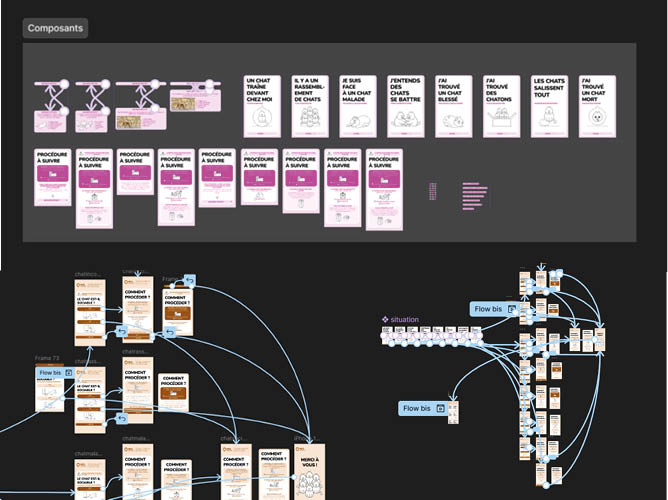Select the 'J'entends des chats se battre' card
The width and height of the screenshot is (668, 500).
point(405,106)
